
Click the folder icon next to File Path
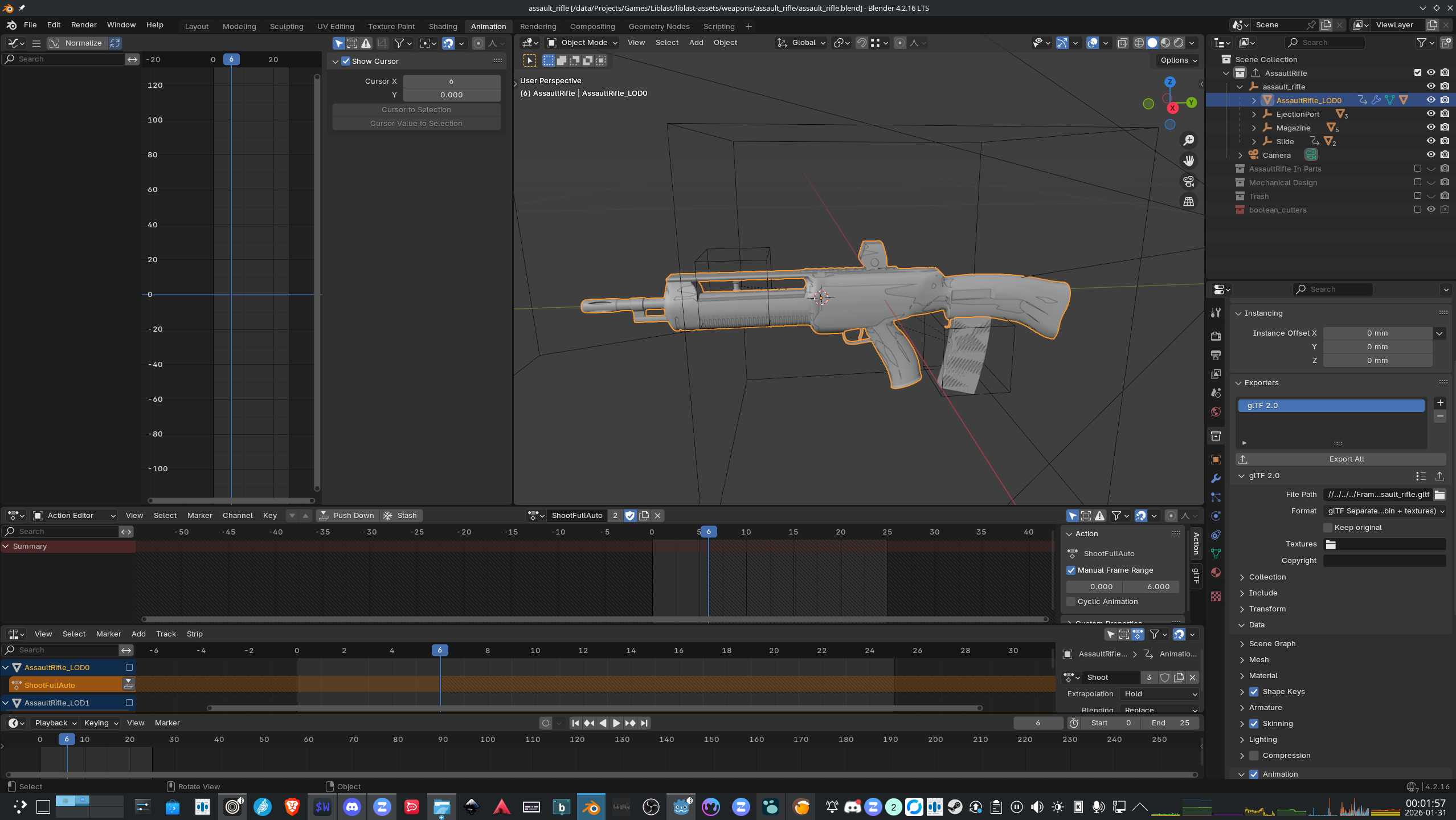click(1439, 495)
